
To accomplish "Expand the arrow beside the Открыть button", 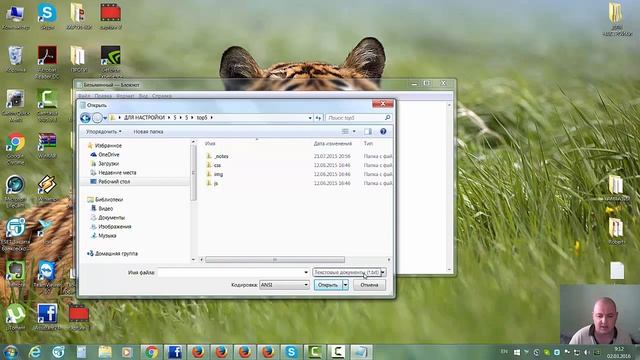I will coord(346,285).
